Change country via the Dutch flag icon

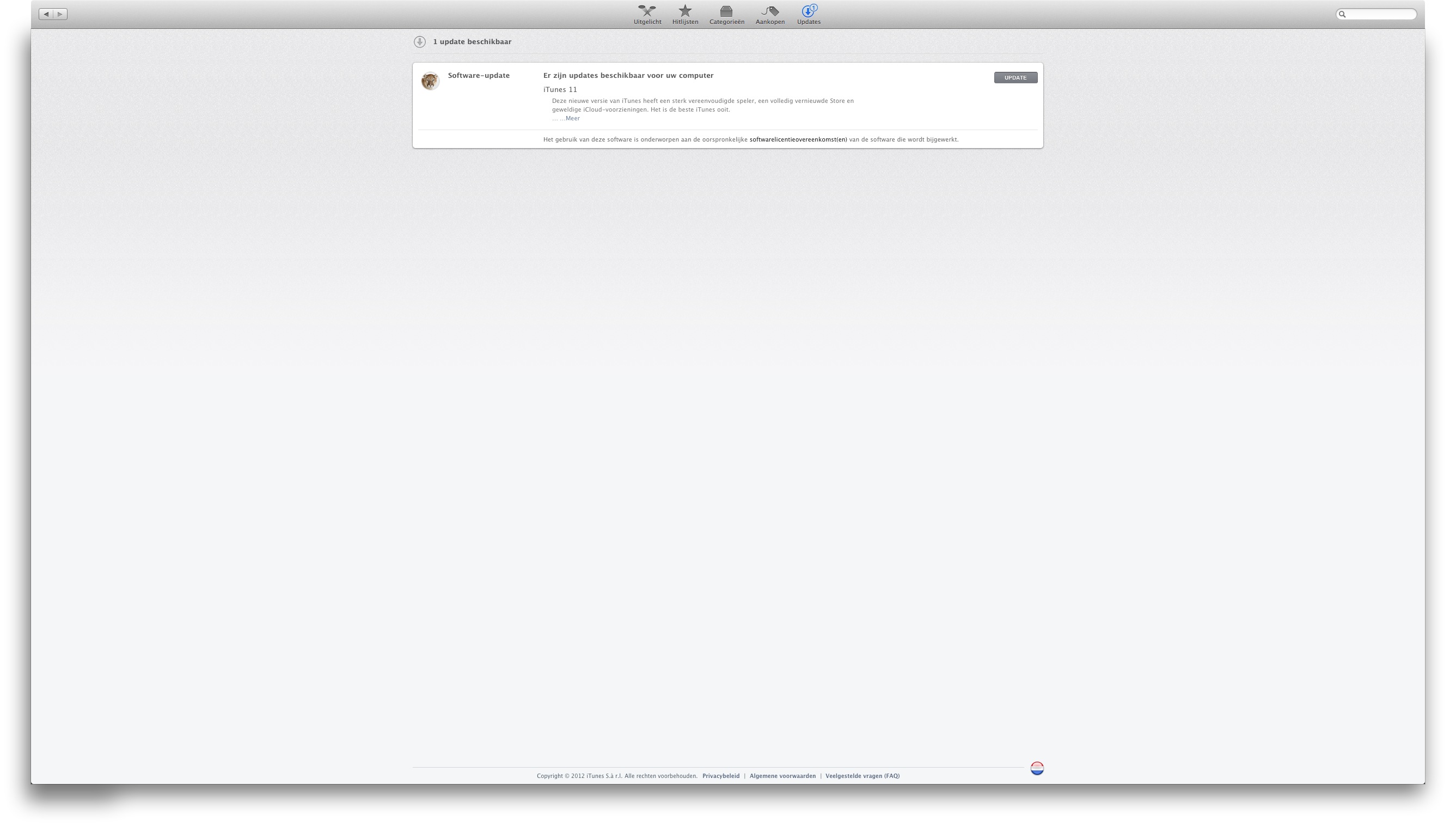point(1037,769)
